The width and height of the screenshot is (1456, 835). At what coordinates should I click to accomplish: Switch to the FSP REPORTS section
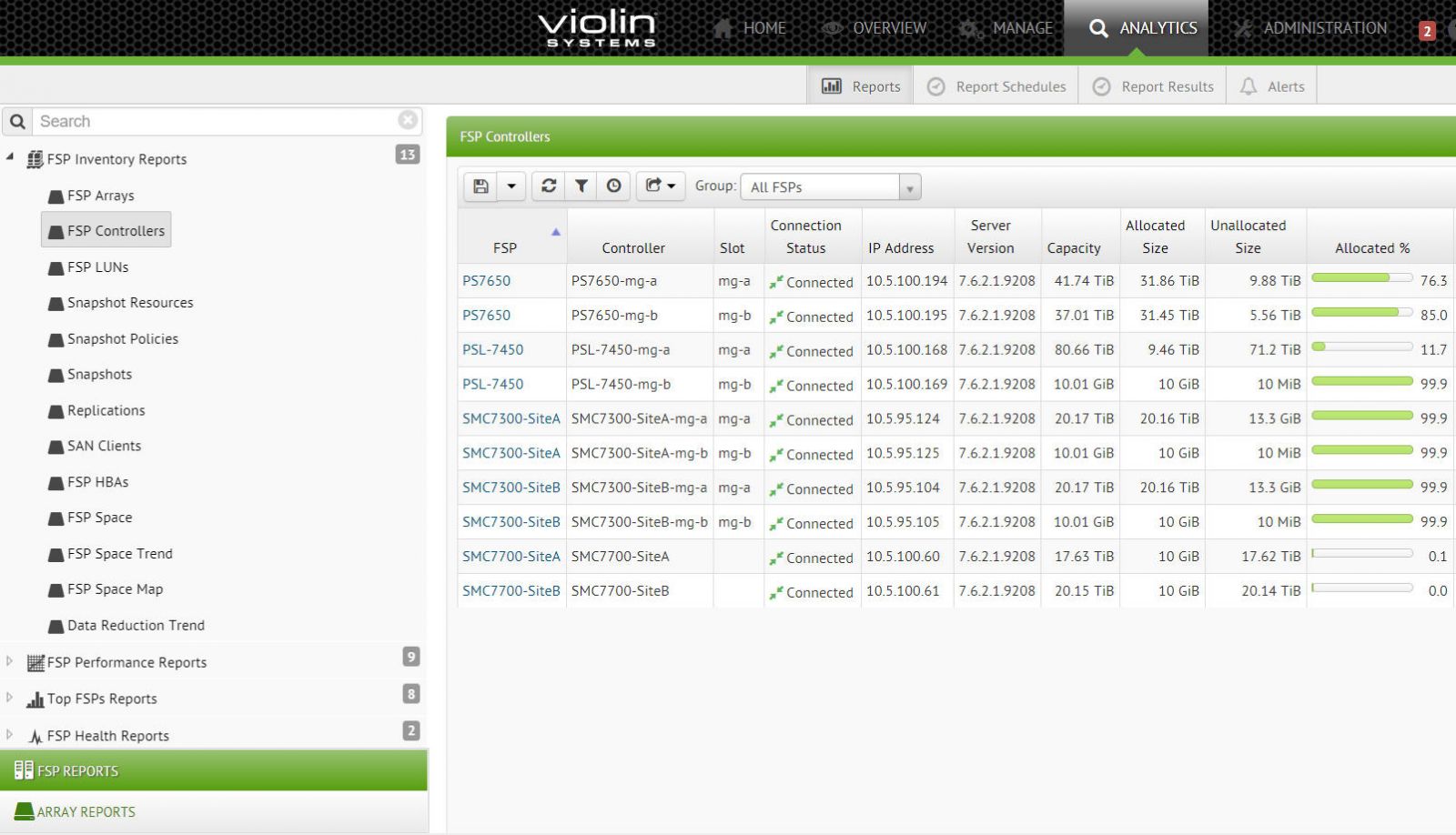(214, 770)
